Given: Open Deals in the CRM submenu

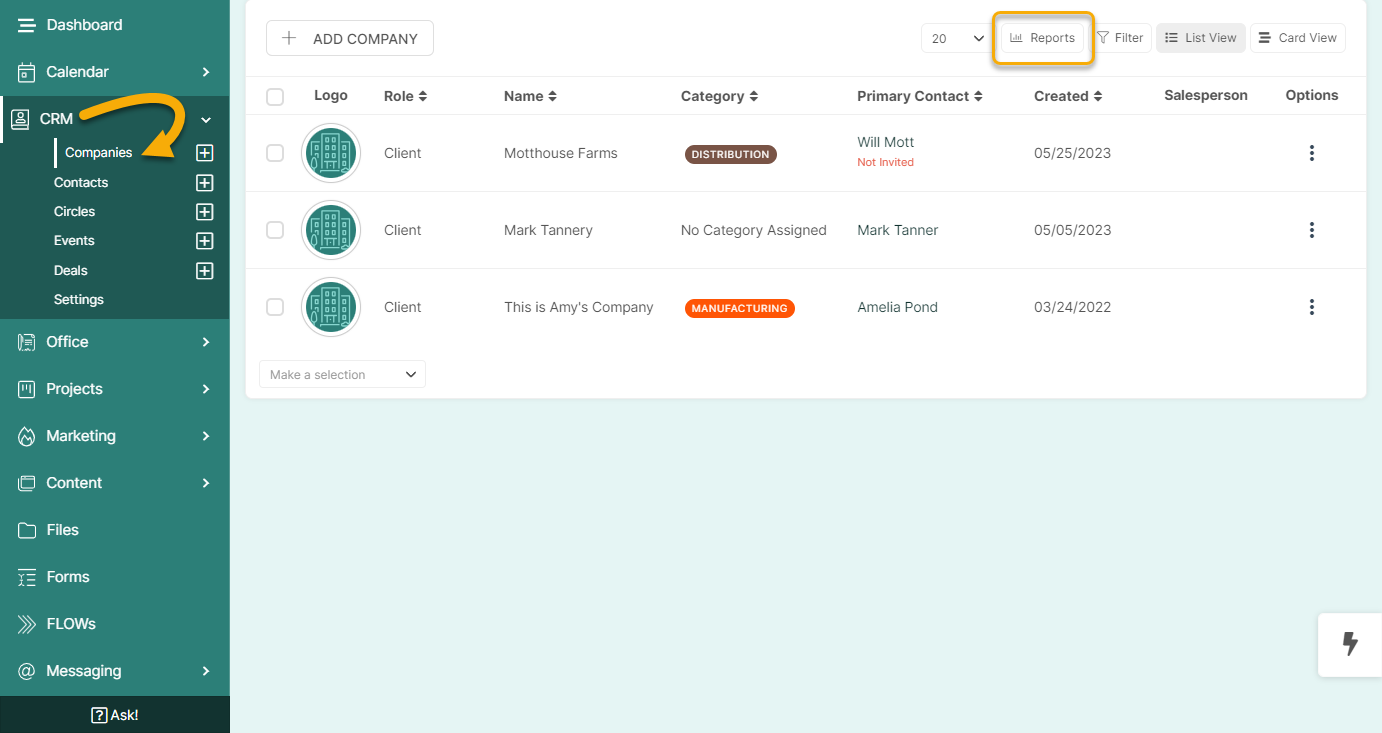Looking at the screenshot, I should pyautogui.click(x=71, y=271).
